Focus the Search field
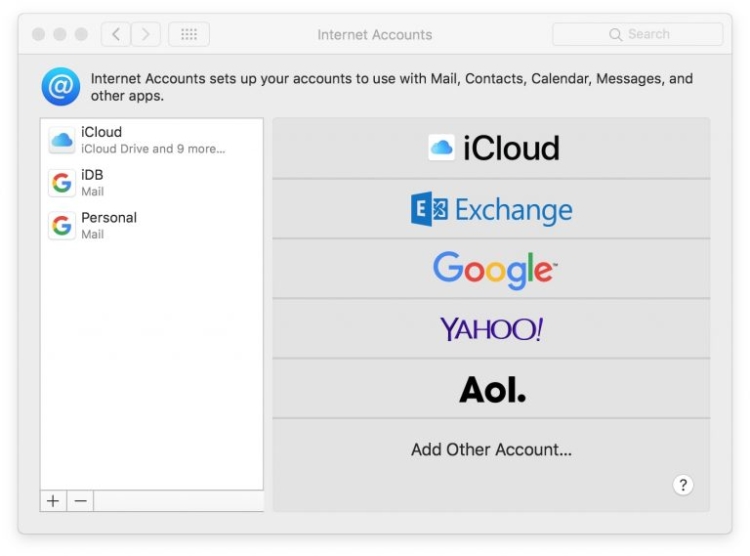Screen dimensions: 750x556 click(638, 34)
